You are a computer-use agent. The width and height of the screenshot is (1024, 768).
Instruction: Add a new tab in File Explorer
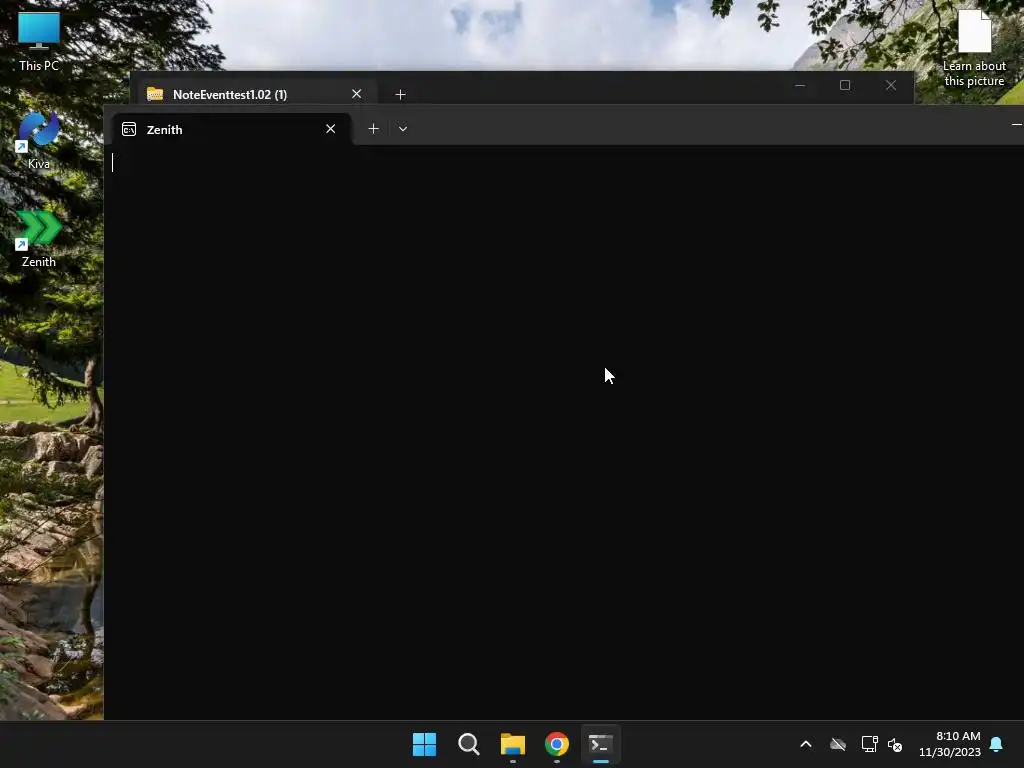pos(400,95)
